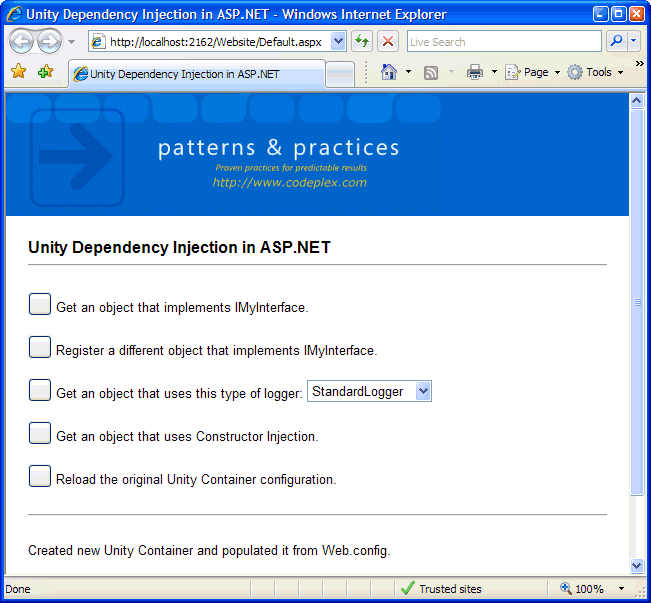Go forward with the browser Forward arrow
The width and height of the screenshot is (651, 603).
tap(49, 41)
